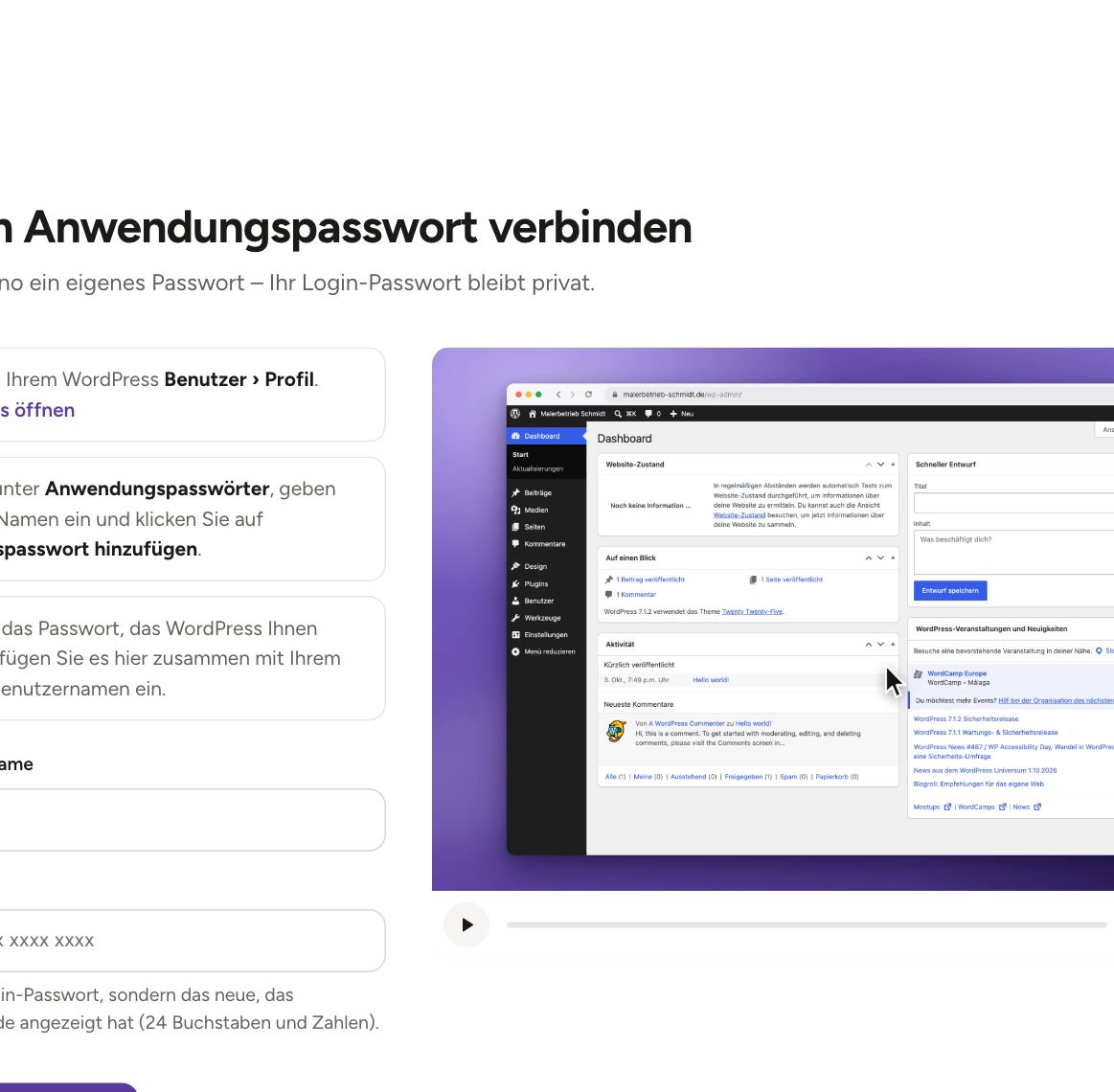Click the browser back arrow in the video
This screenshot has height=1092, width=1114.
pos(558,395)
